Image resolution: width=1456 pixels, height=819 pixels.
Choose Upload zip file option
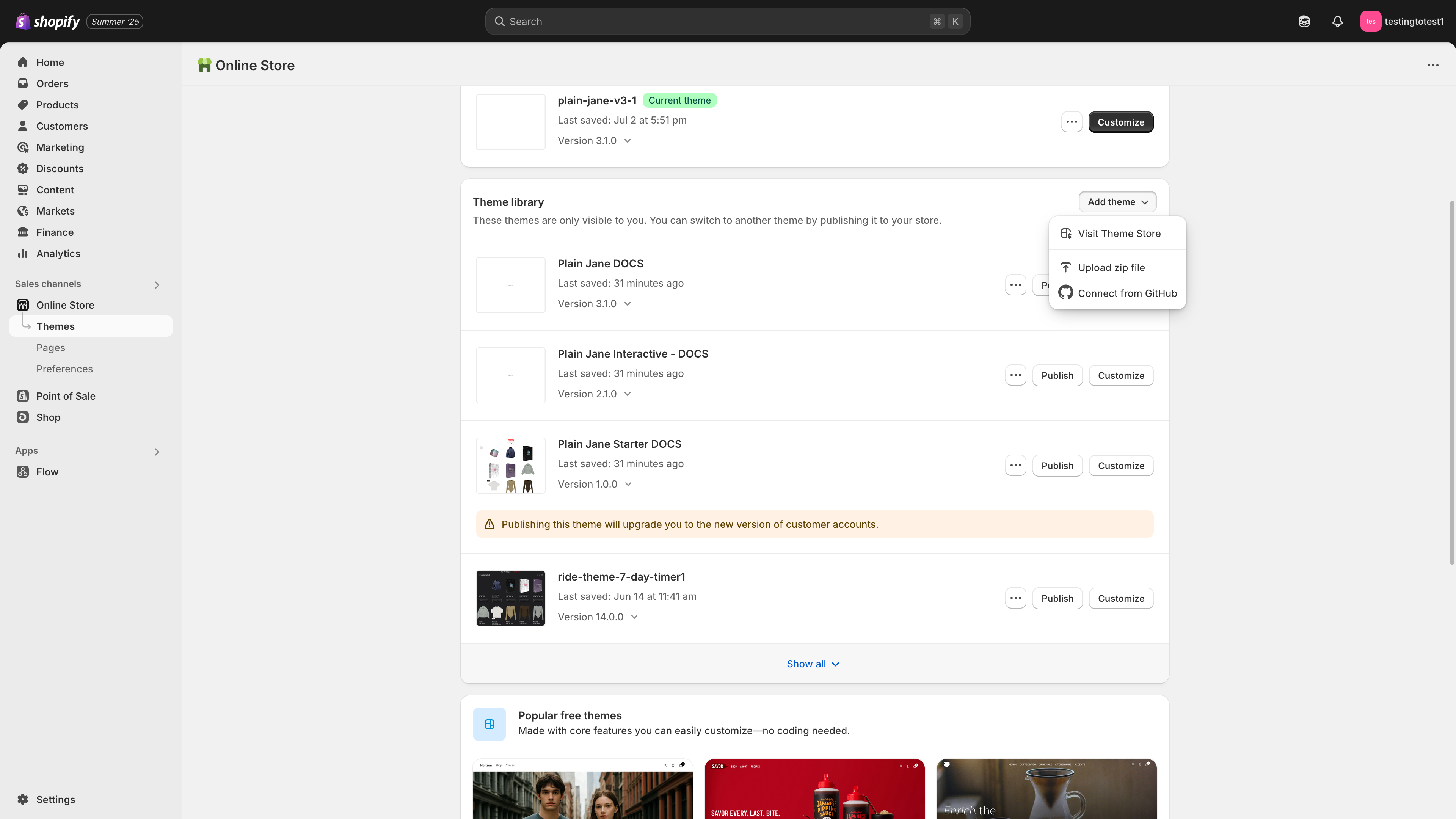coord(1111,267)
